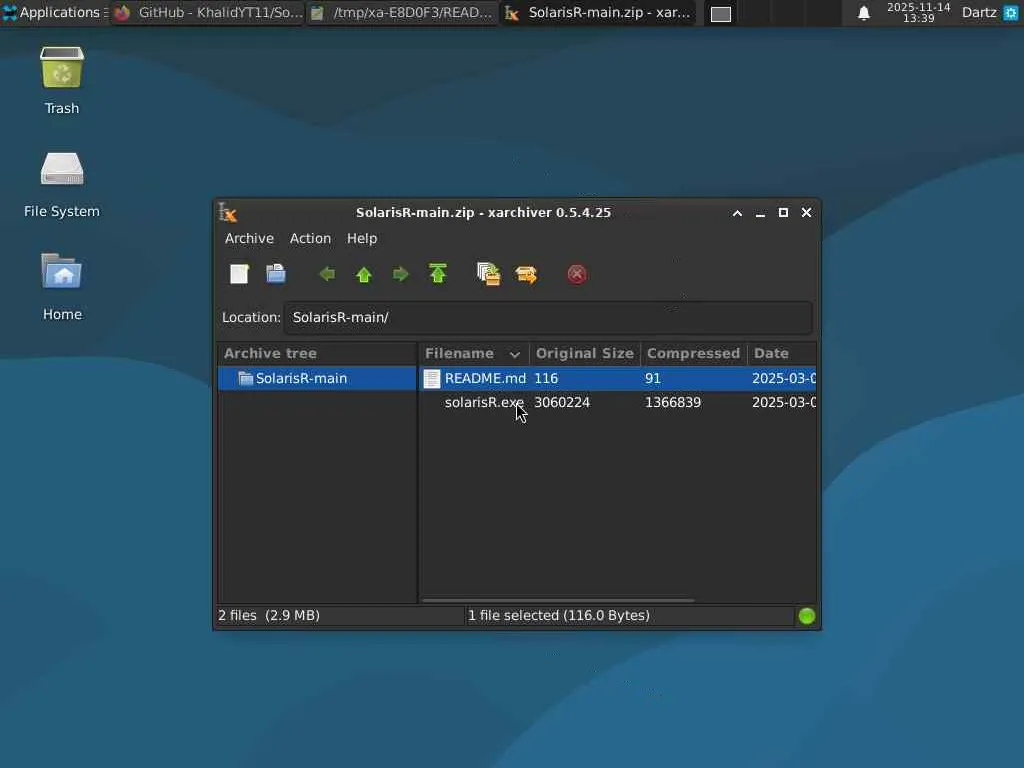The height and width of the screenshot is (768, 1024).
Task: Click the panel clock showing 13:39
Action: [x=918, y=12]
